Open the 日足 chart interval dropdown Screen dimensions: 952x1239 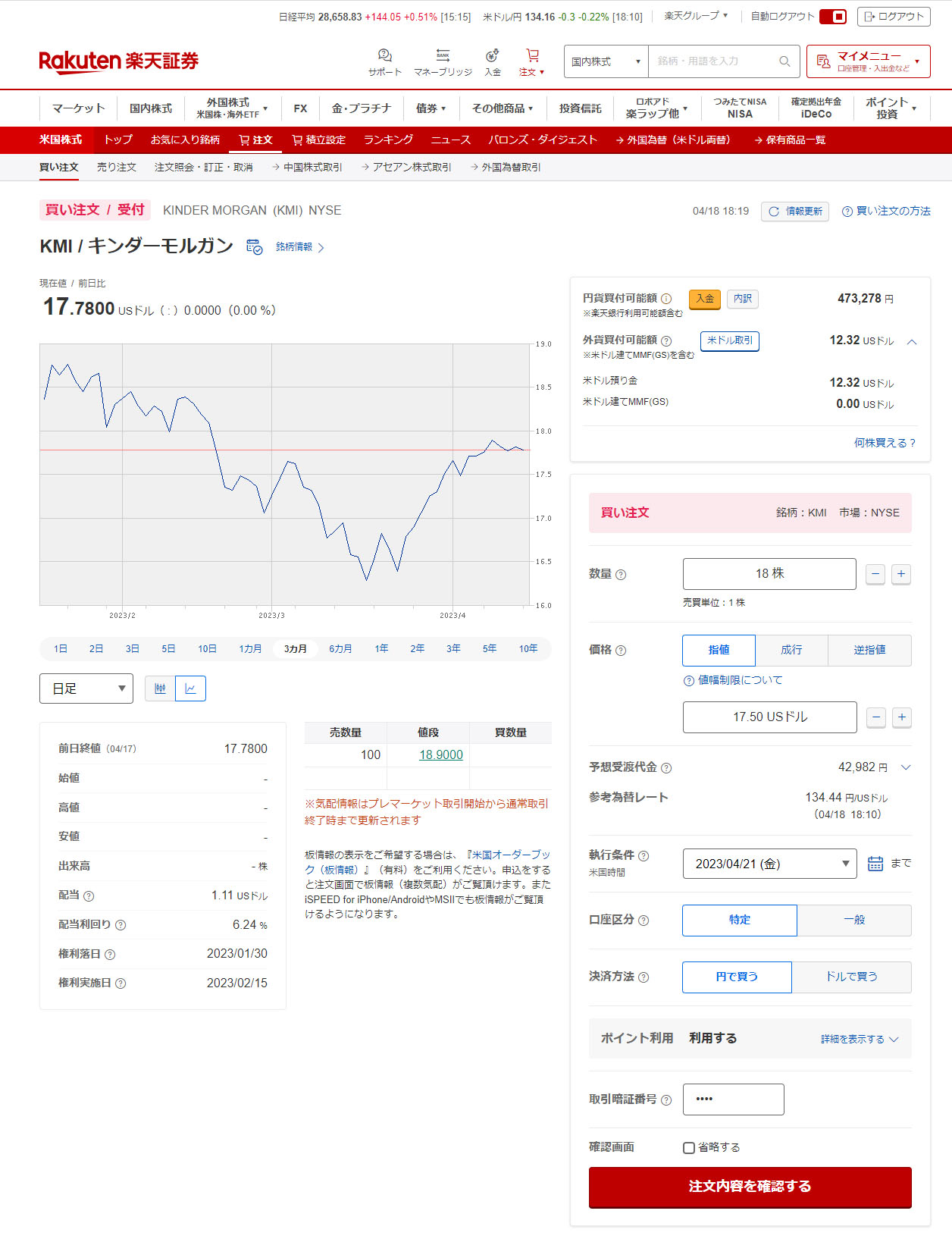pyautogui.click(x=86, y=689)
